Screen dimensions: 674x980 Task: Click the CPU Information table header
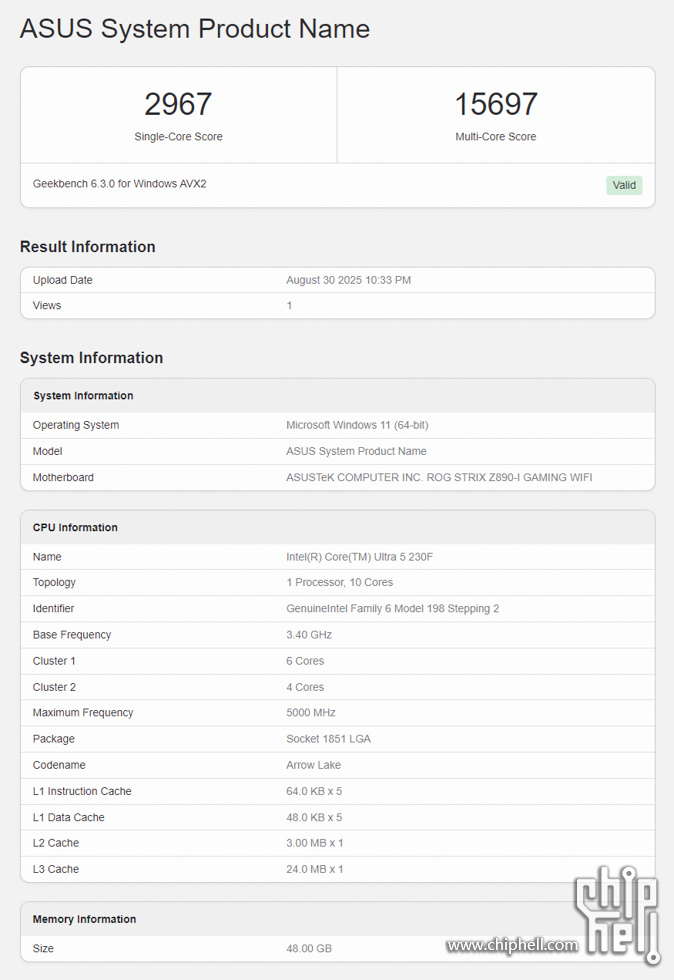[75, 528]
